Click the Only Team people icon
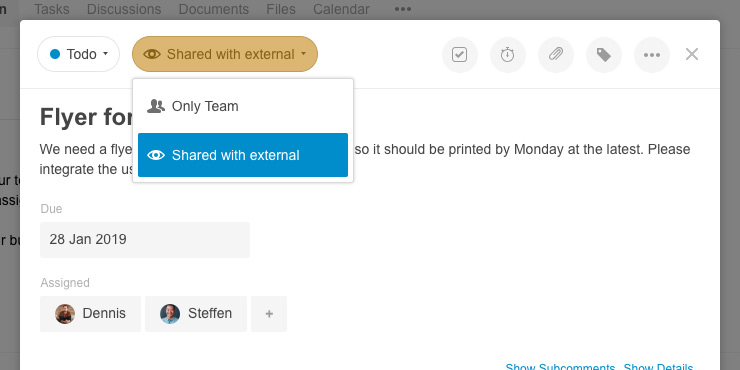This screenshot has height=370, width=740. [156, 106]
